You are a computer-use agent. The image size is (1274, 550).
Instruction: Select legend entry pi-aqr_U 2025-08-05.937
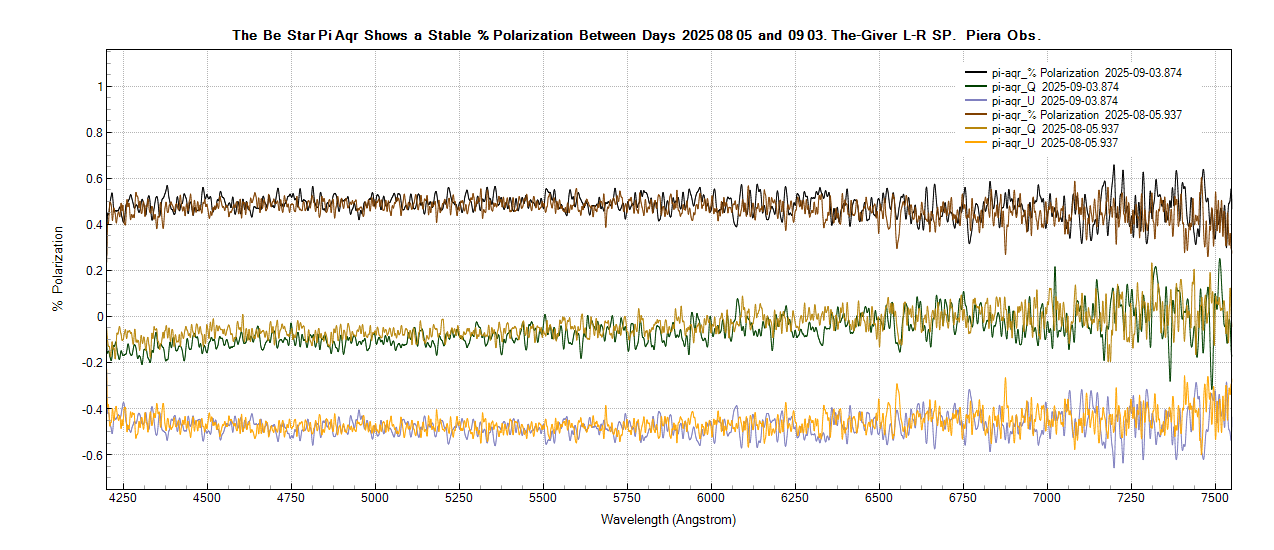(x=1054, y=143)
